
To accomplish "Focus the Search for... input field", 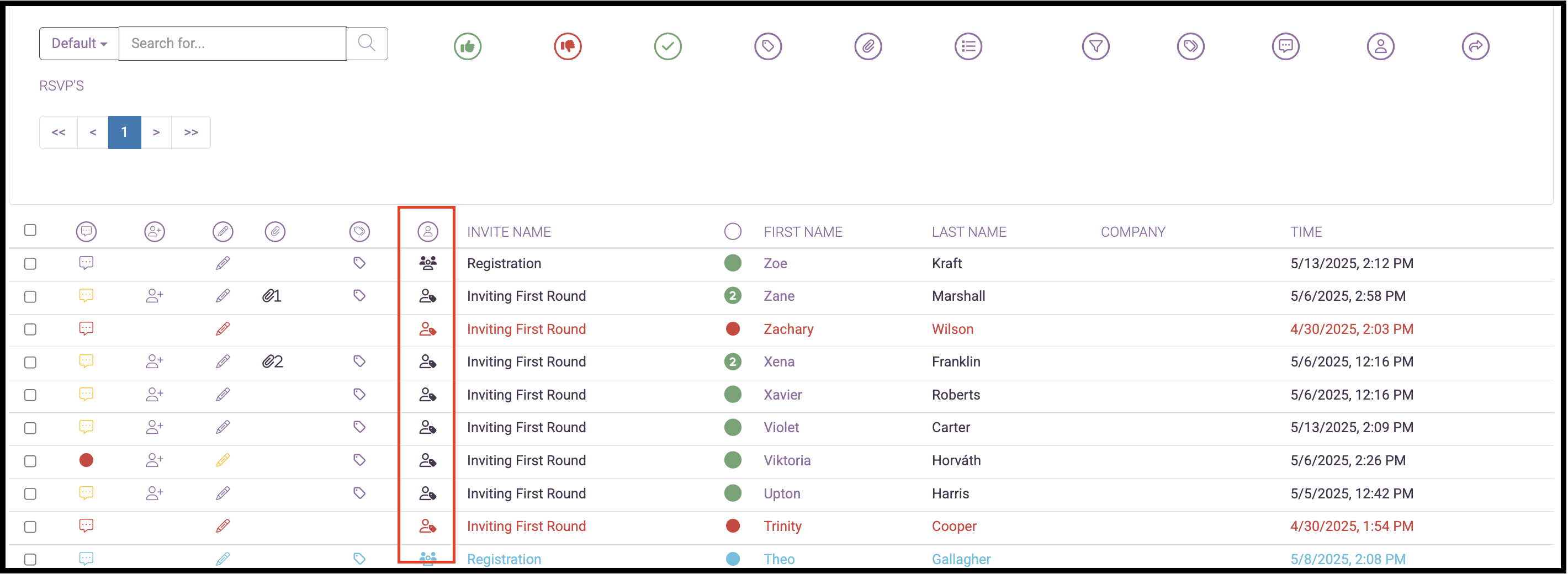I will [x=232, y=43].
